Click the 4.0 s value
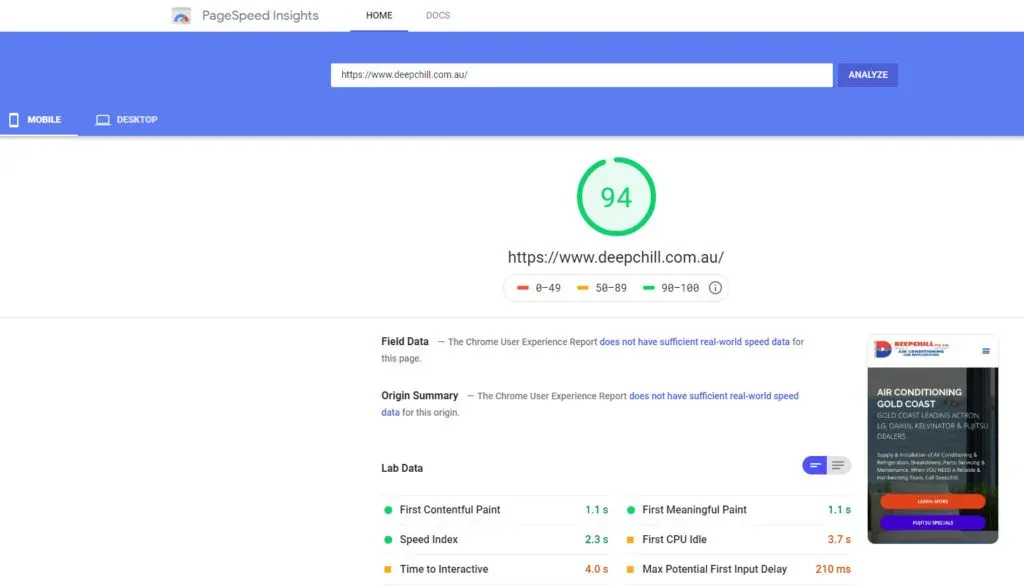Viewport: 1024px width, 586px height. click(596, 569)
